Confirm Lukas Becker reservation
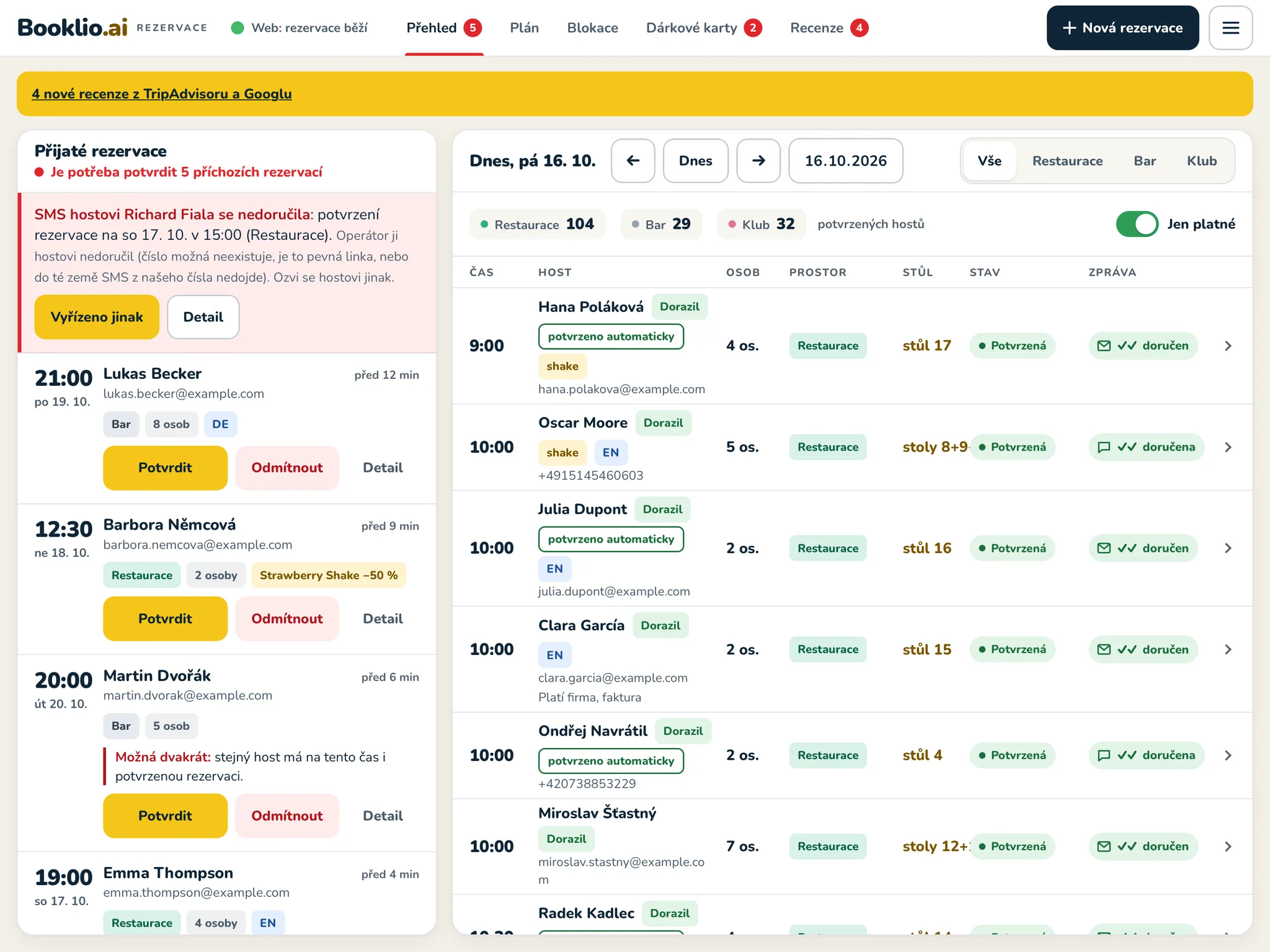1270x952 pixels. [165, 468]
